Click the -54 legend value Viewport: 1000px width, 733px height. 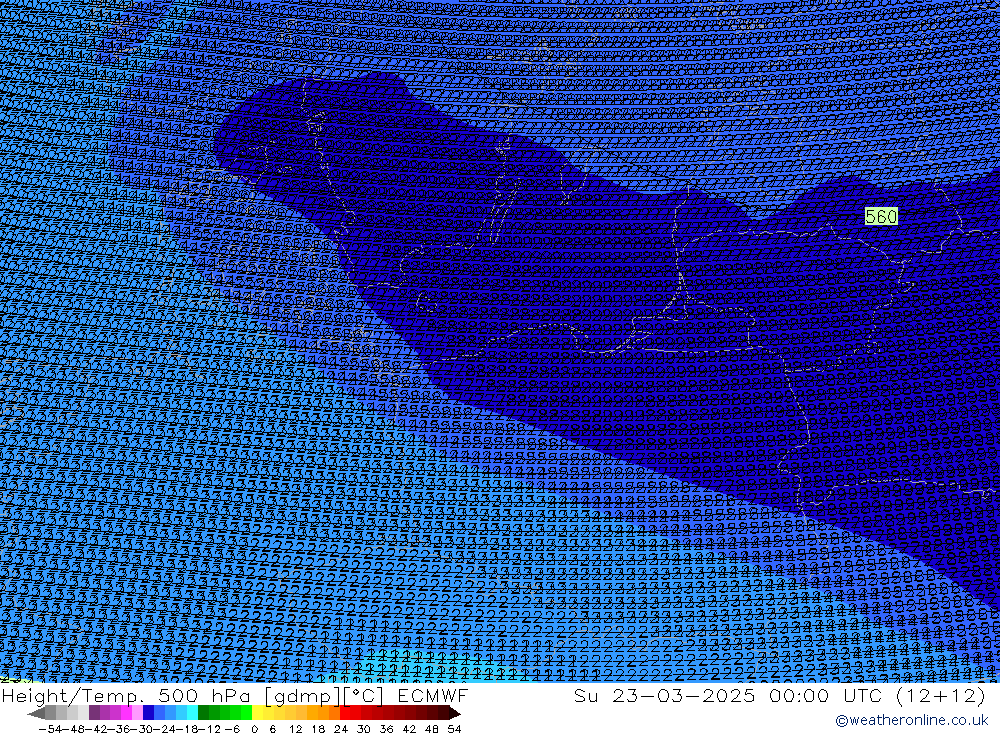click(x=50, y=729)
